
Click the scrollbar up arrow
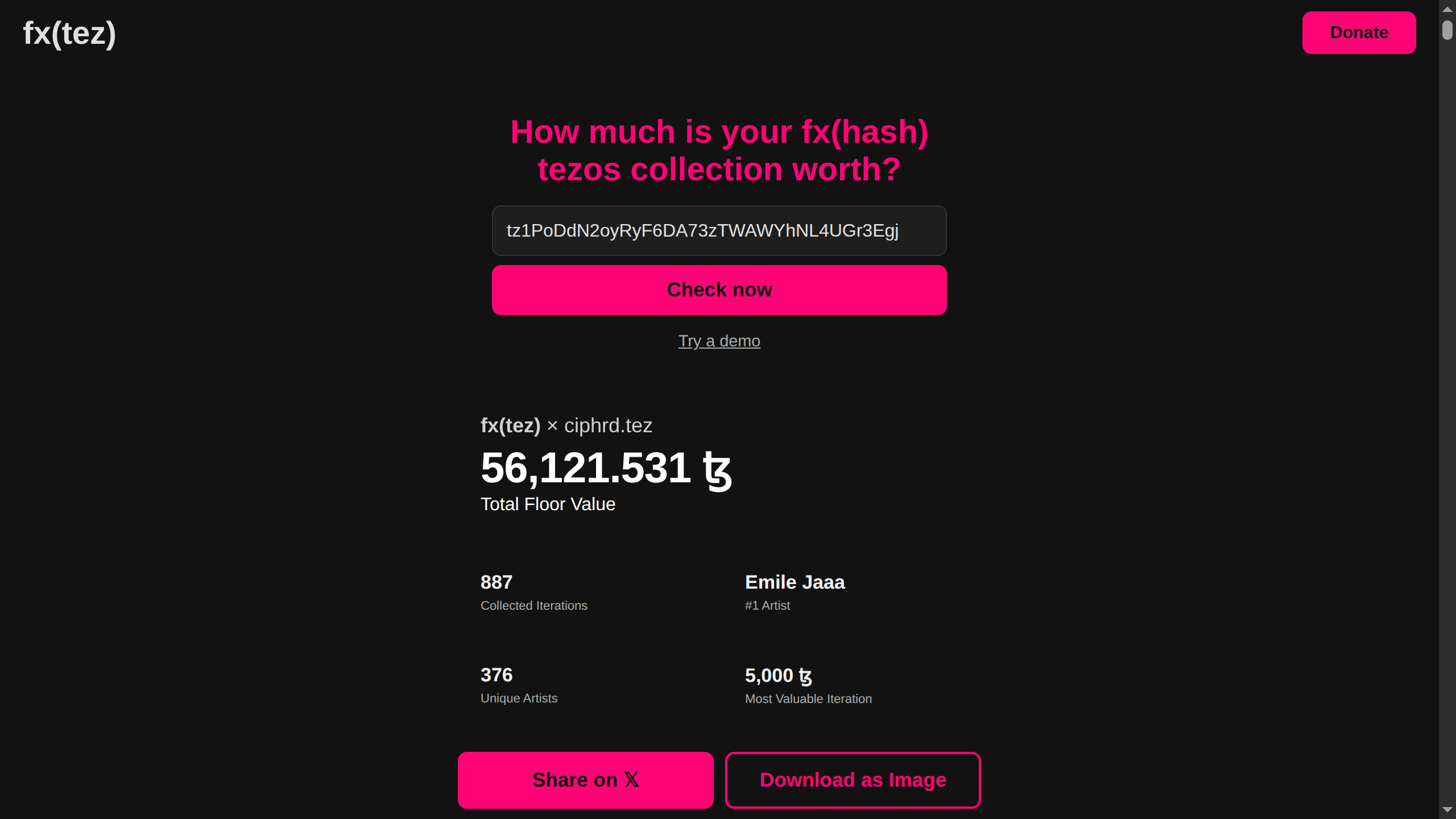pos(1447,9)
